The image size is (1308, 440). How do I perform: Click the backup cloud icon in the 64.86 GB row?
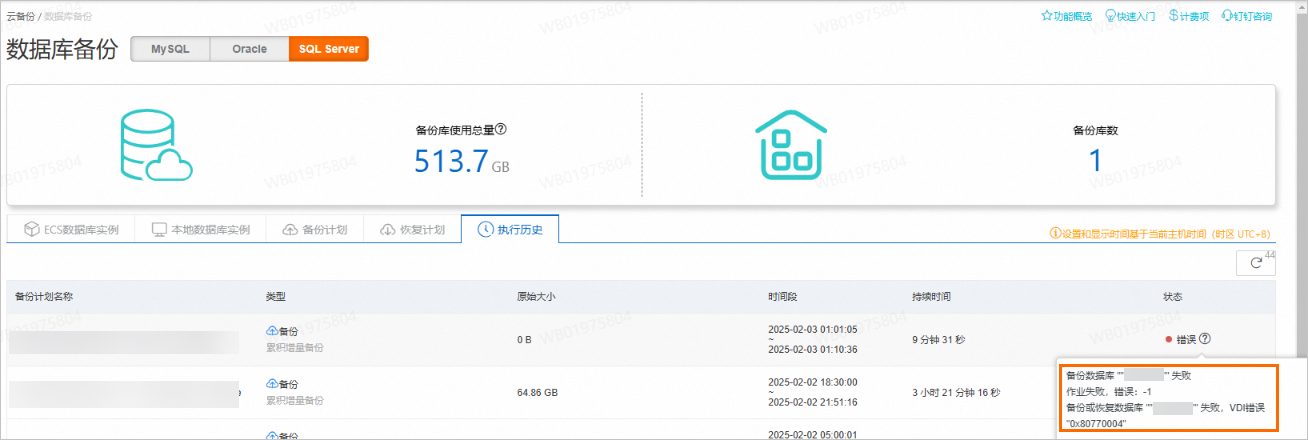coord(271,384)
